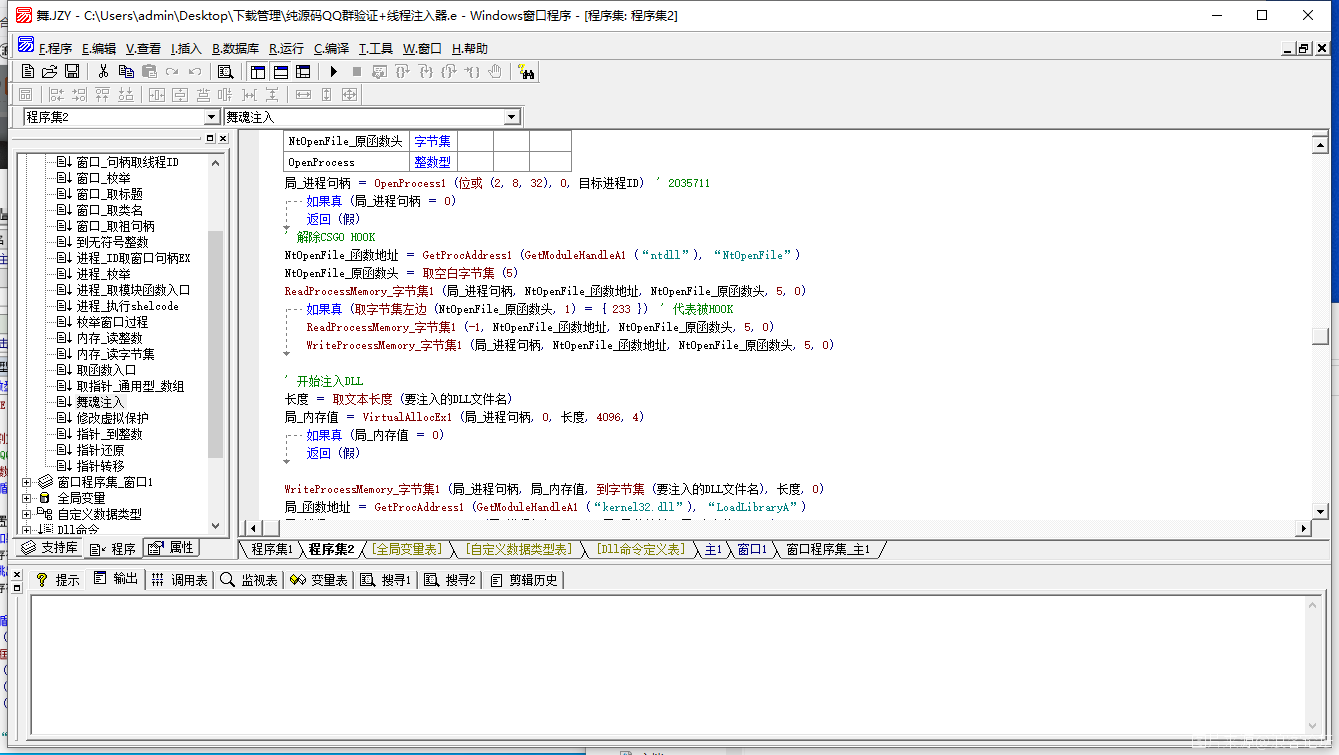Open the 提示 output panel tab

pyautogui.click(x=58, y=579)
